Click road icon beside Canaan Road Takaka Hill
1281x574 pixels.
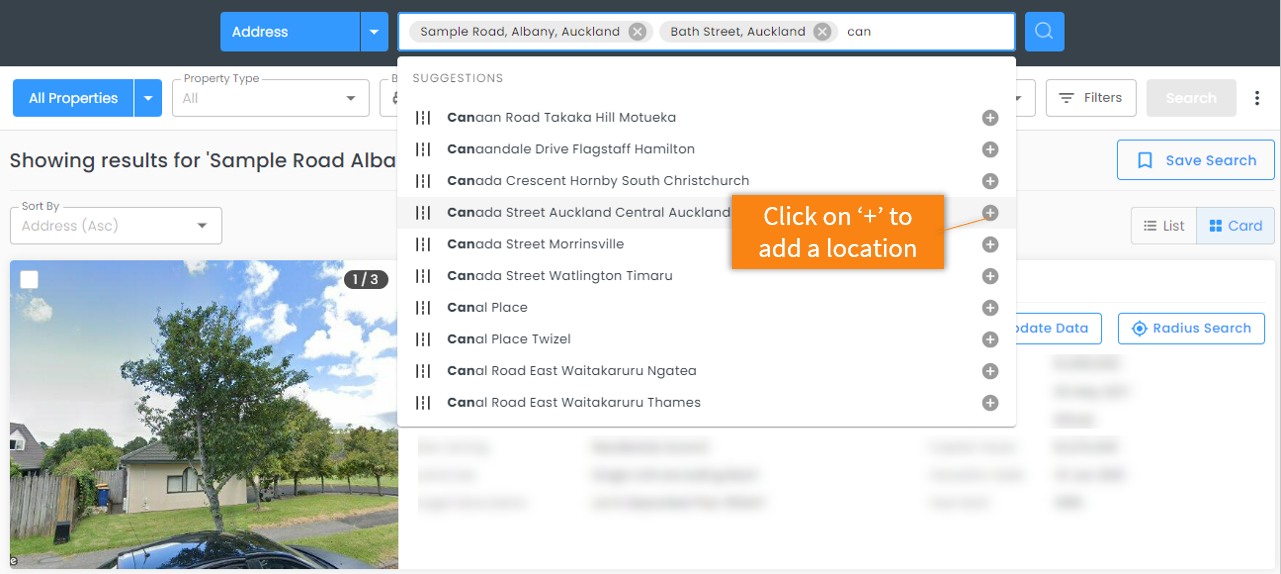(423, 118)
